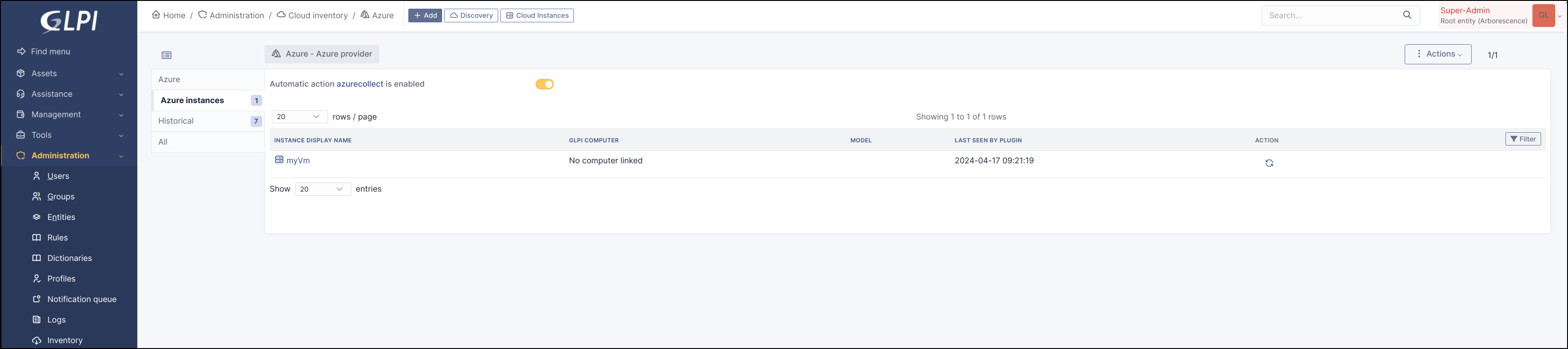This screenshot has width=1568, height=349.
Task: Click the search magnifier icon
Action: [x=1407, y=15]
